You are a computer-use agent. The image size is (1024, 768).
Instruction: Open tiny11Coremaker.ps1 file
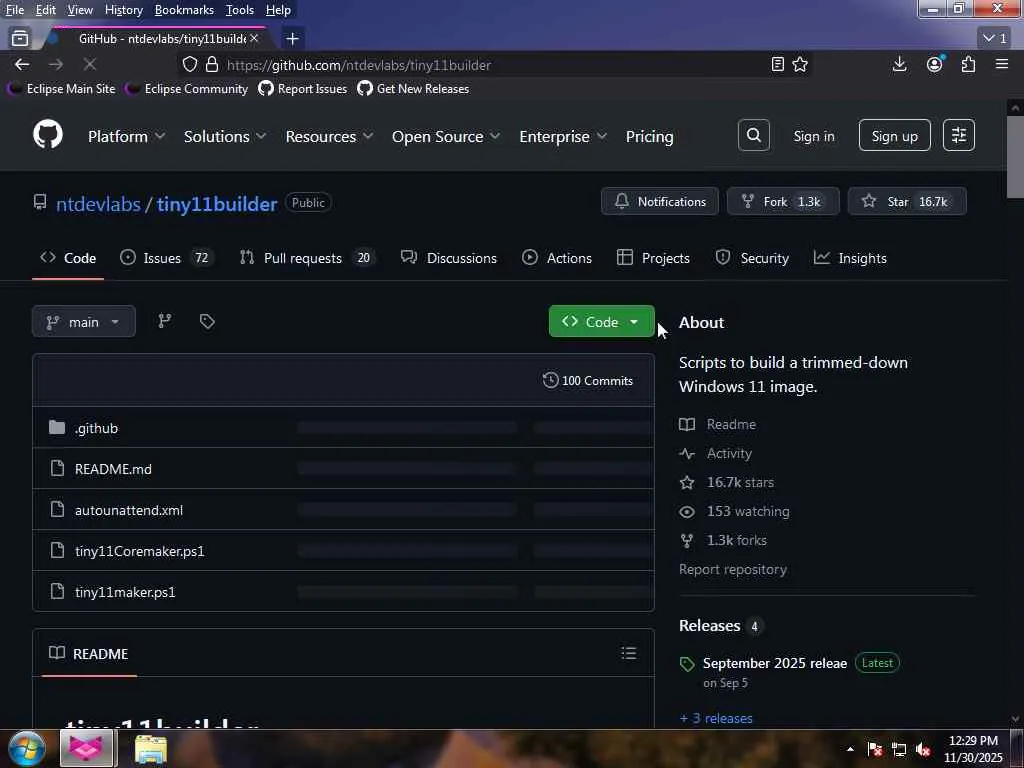tap(139, 551)
